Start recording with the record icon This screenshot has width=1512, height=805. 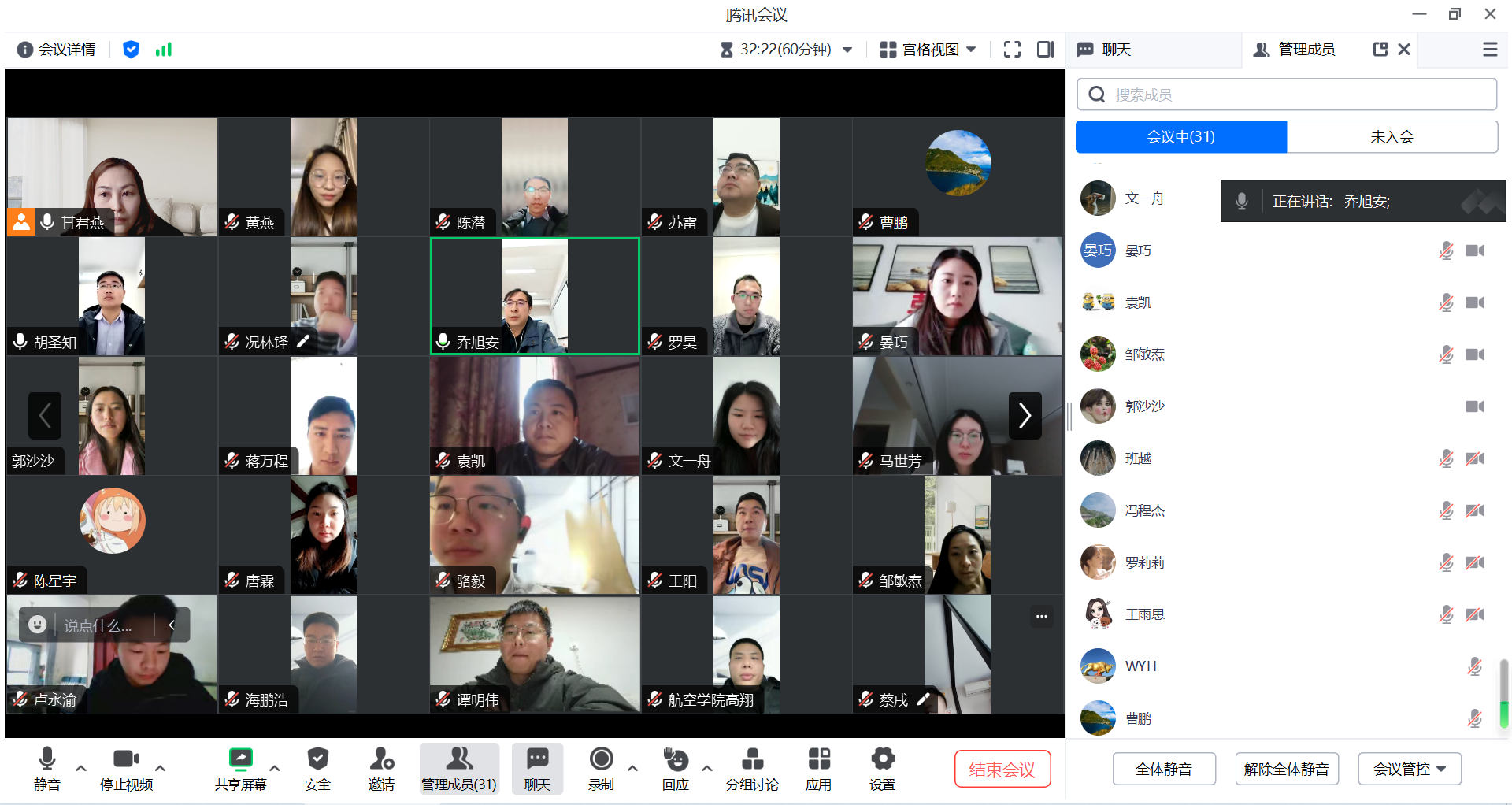pyautogui.click(x=601, y=759)
